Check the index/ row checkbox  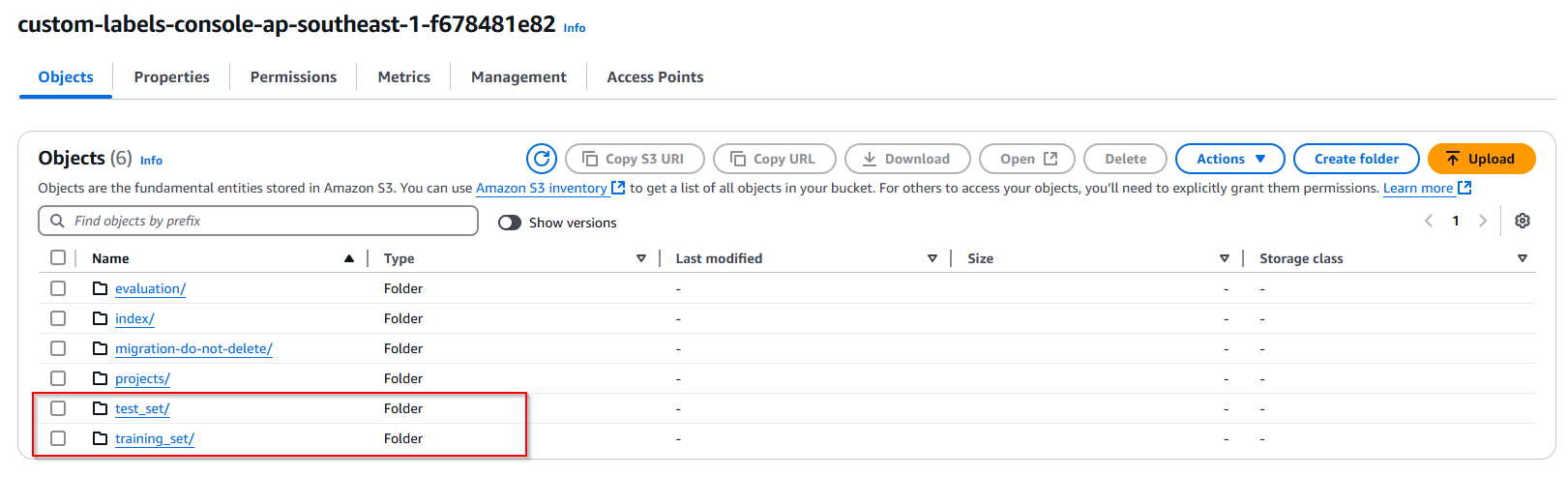58,318
